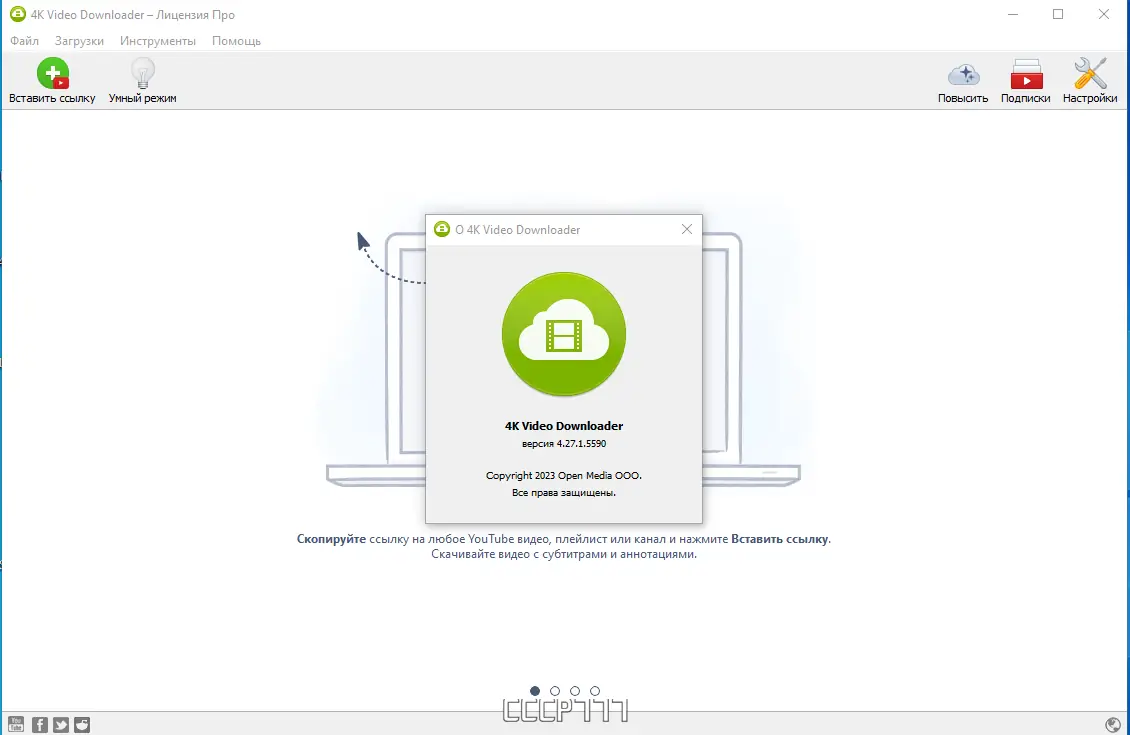Click the YouTube icon in the status bar
Screen dimensions: 1130x735
coord(16,724)
